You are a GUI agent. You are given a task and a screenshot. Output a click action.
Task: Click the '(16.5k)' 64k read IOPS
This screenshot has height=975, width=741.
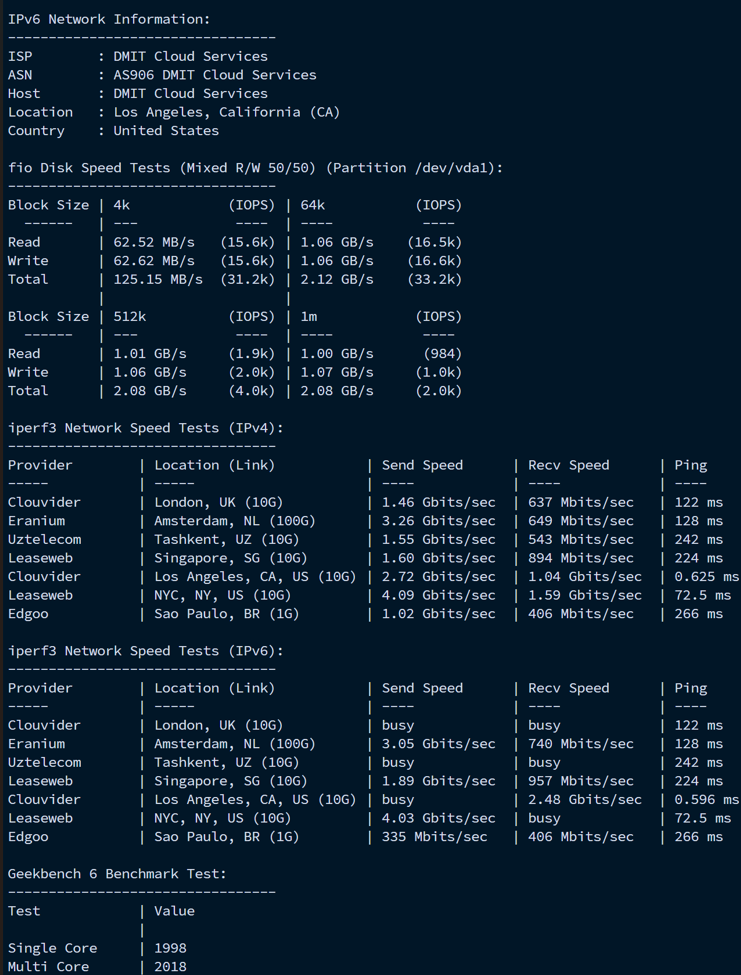(x=435, y=243)
